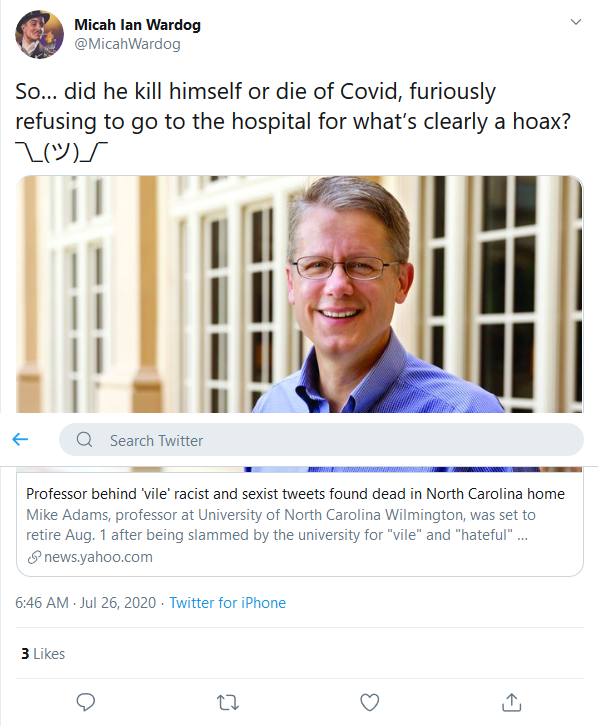
Task: View the 3 Likes list
Action: point(43,654)
